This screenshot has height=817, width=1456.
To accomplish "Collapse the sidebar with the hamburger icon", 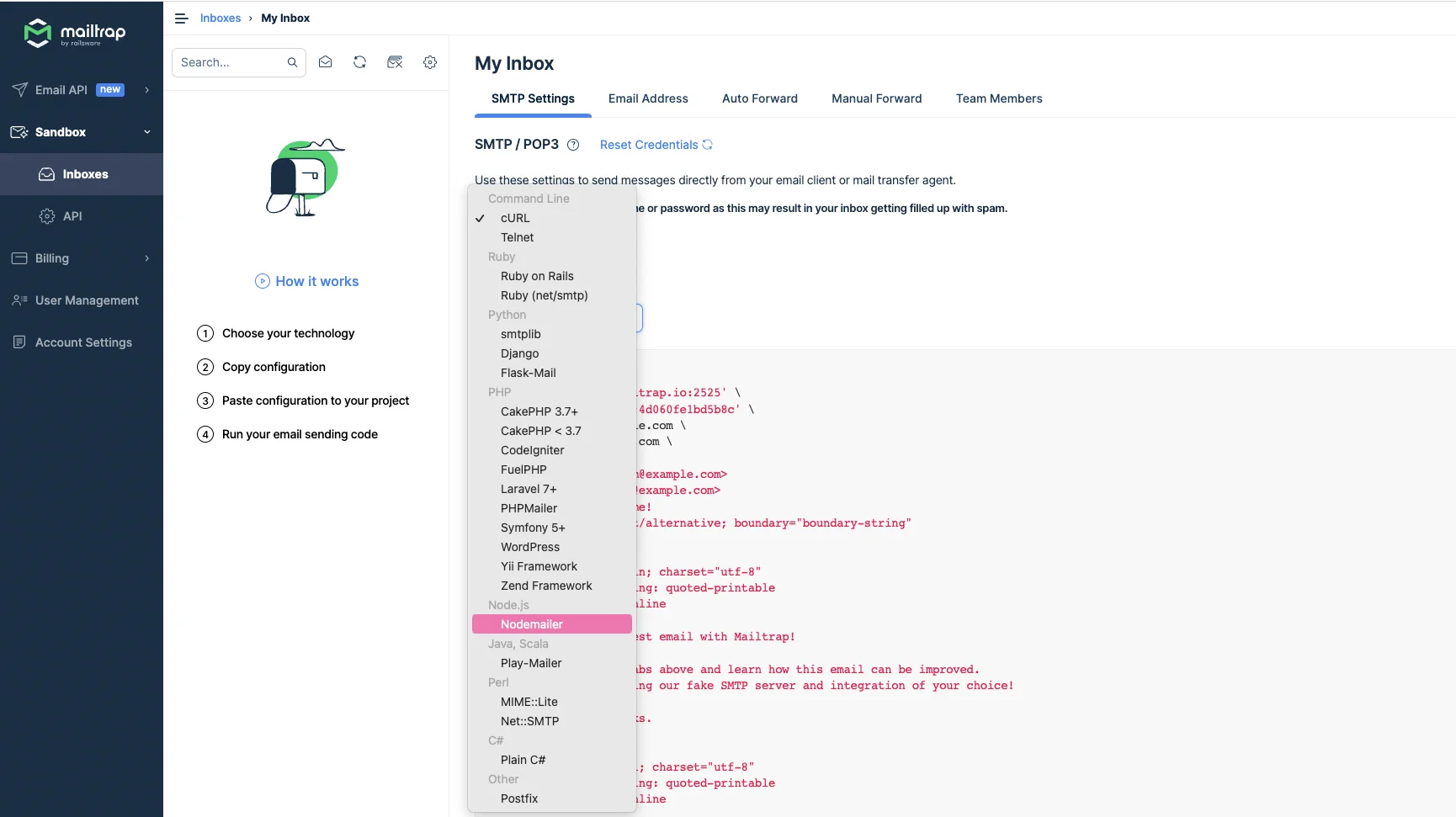I will click(x=180, y=18).
